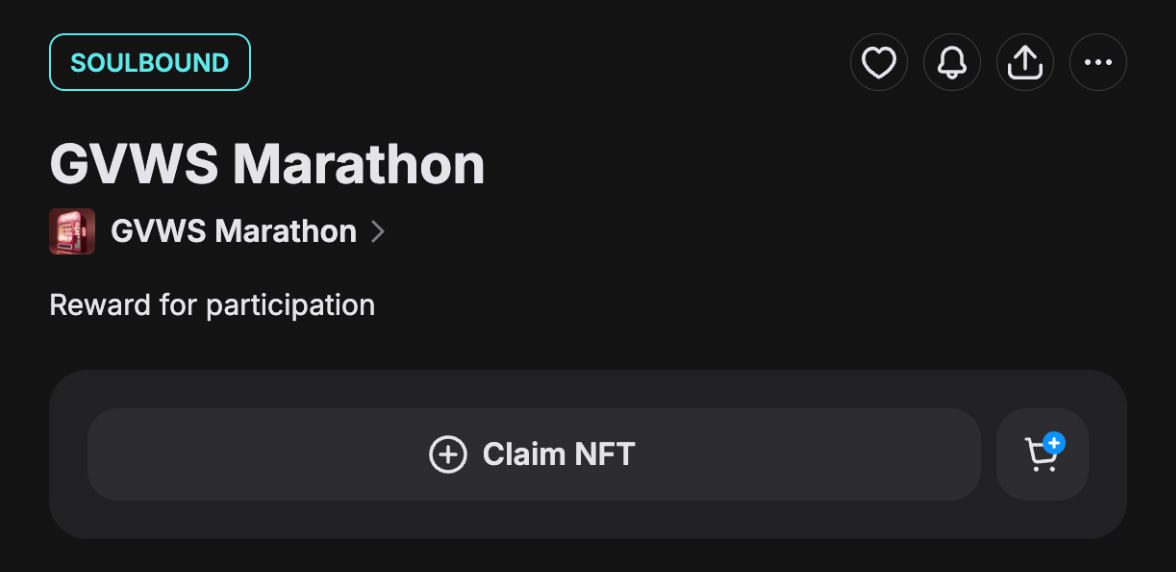Click the circled plus icon beside Claim NFT
The width and height of the screenshot is (1176, 572).
coord(448,455)
